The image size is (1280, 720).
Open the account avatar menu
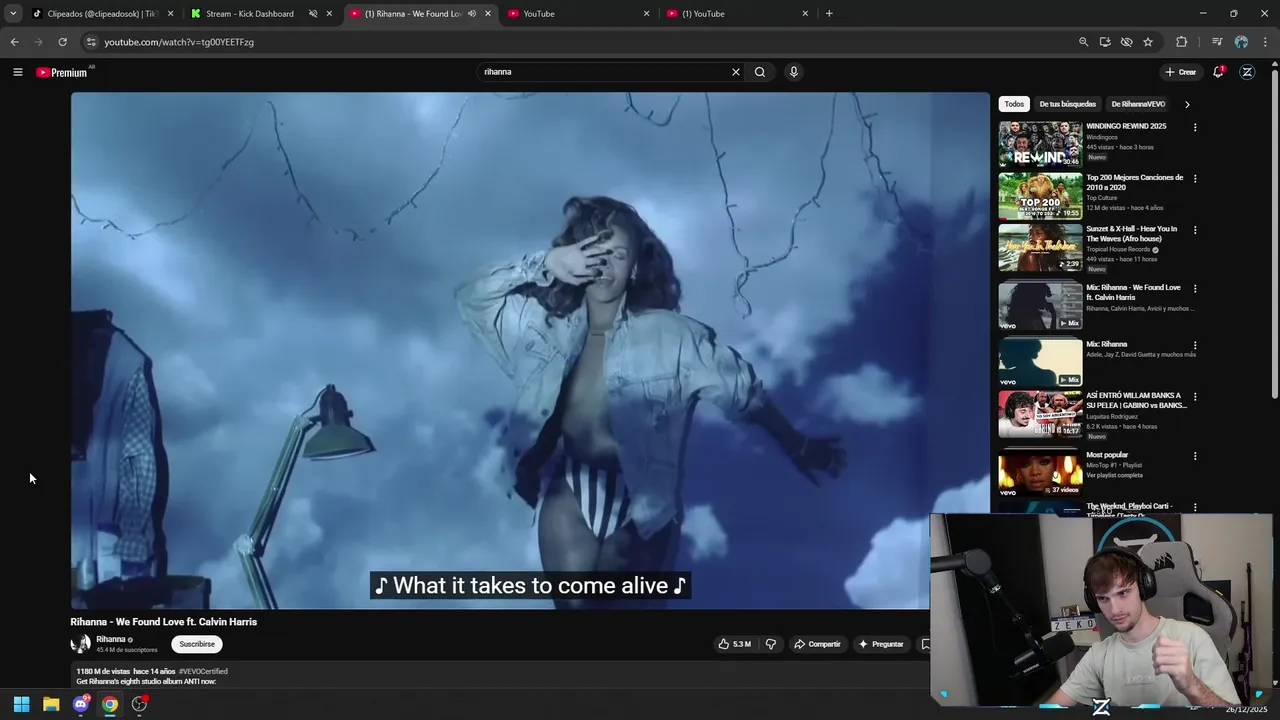coord(1247,72)
